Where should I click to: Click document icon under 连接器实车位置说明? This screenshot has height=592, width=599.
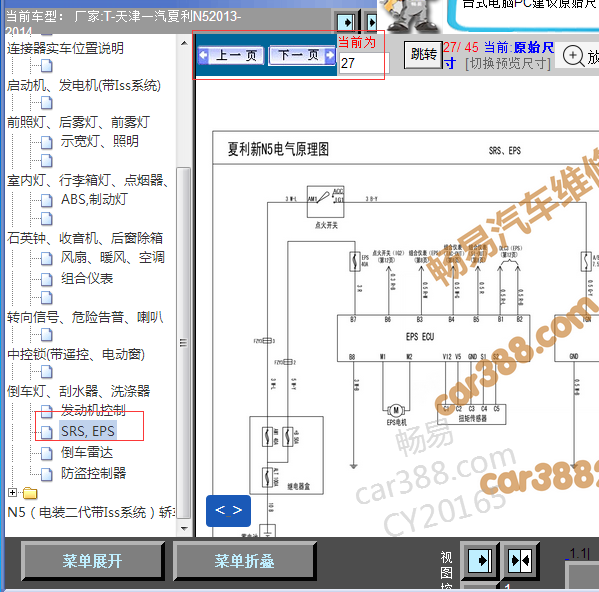click(x=46, y=66)
